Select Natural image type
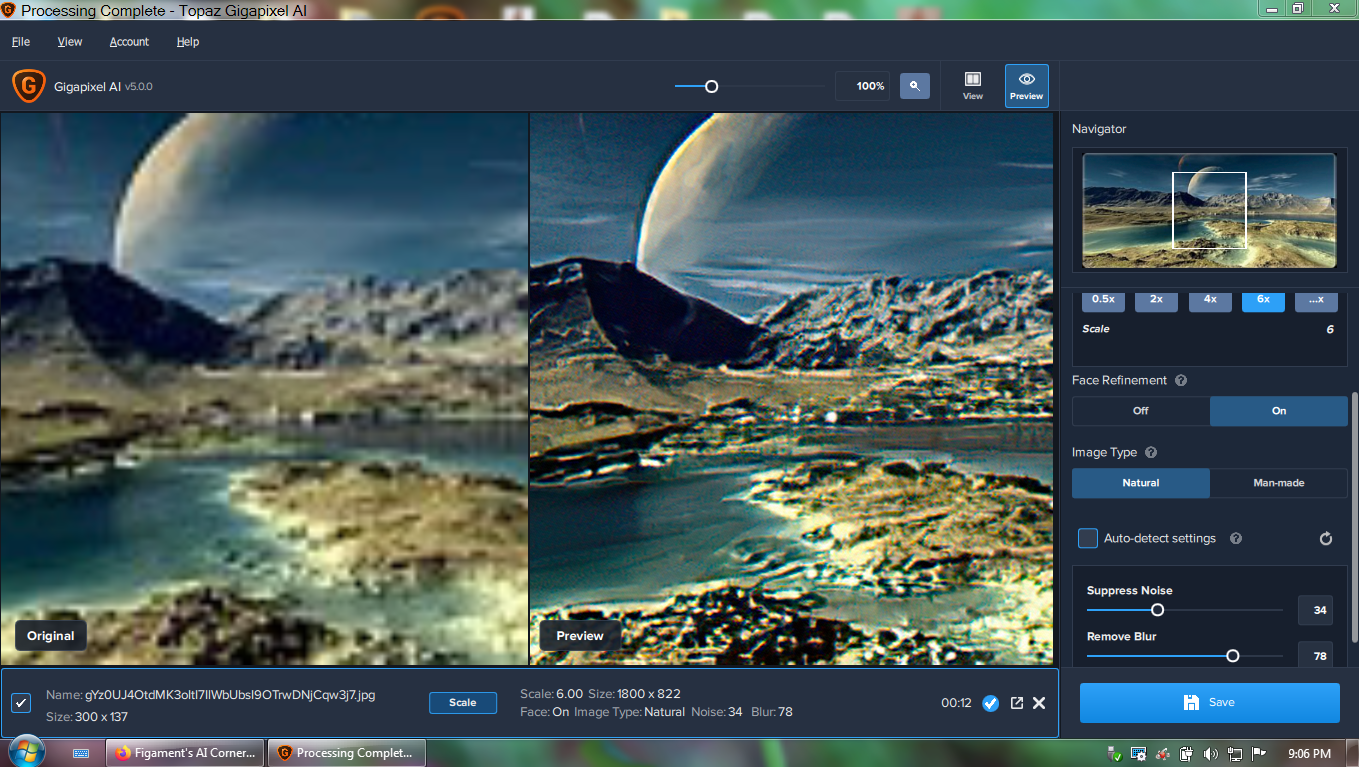Image resolution: width=1359 pixels, height=767 pixels. tap(1141, 483)
